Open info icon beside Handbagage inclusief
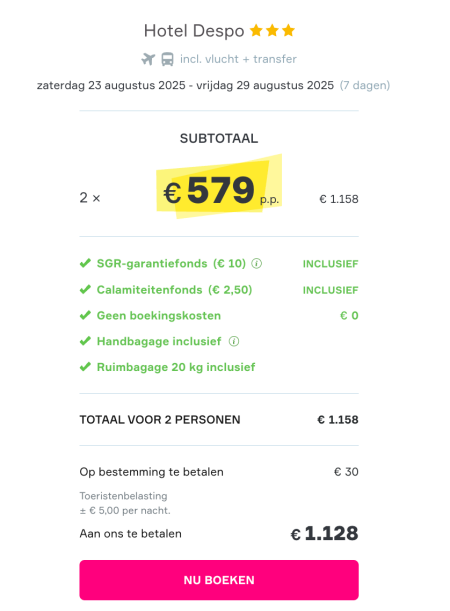This screenshot has height=611, width=450. pyautogui.click(x=234, y=342)
